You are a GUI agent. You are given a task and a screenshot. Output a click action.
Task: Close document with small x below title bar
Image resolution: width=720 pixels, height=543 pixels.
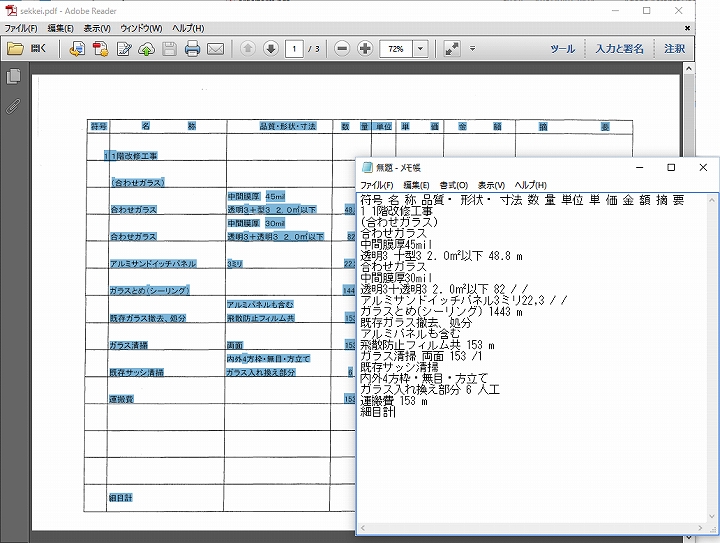[687, 28]
